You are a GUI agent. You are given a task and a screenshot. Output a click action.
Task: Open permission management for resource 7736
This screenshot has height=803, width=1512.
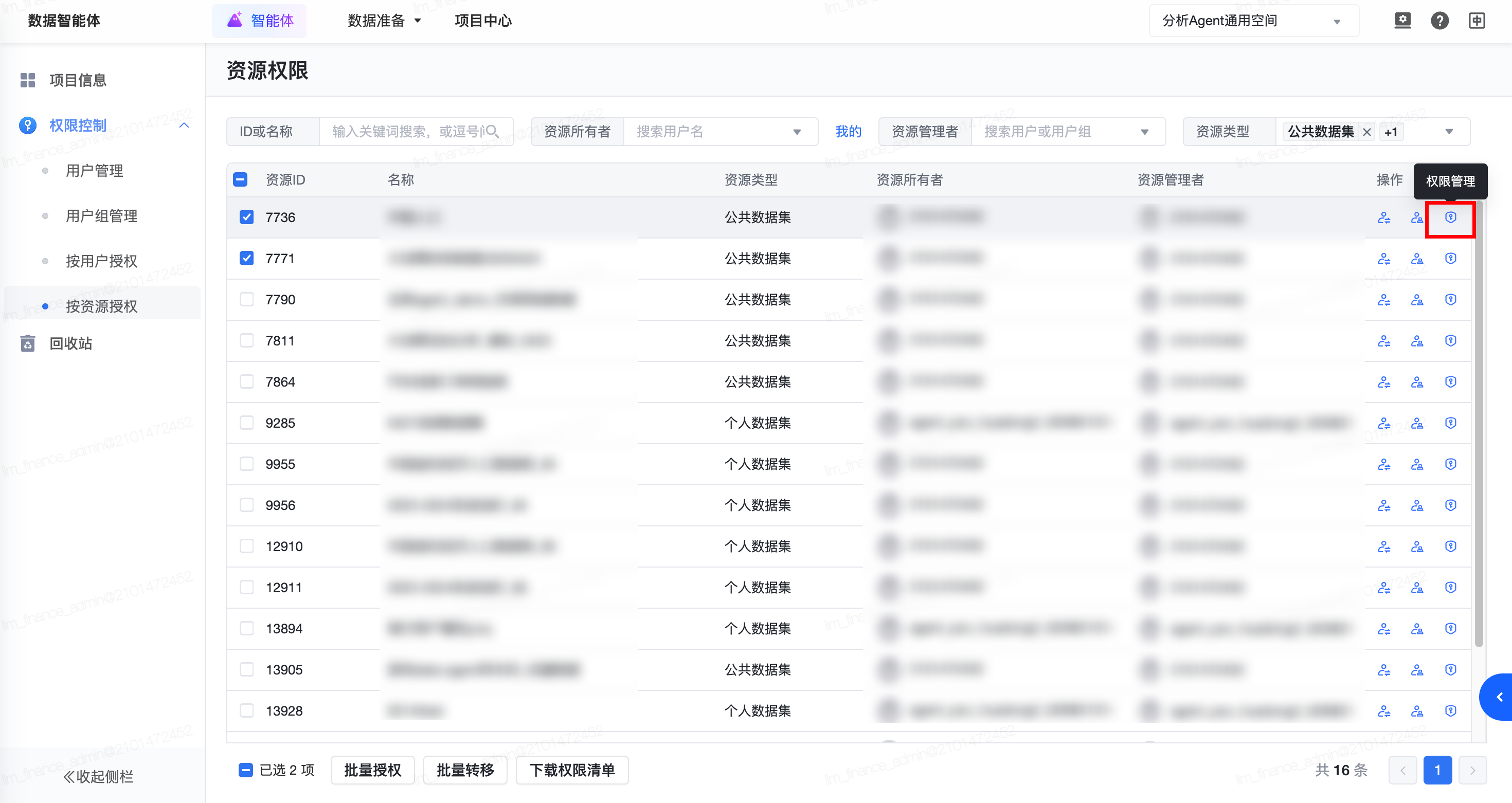coord(1450,217)
